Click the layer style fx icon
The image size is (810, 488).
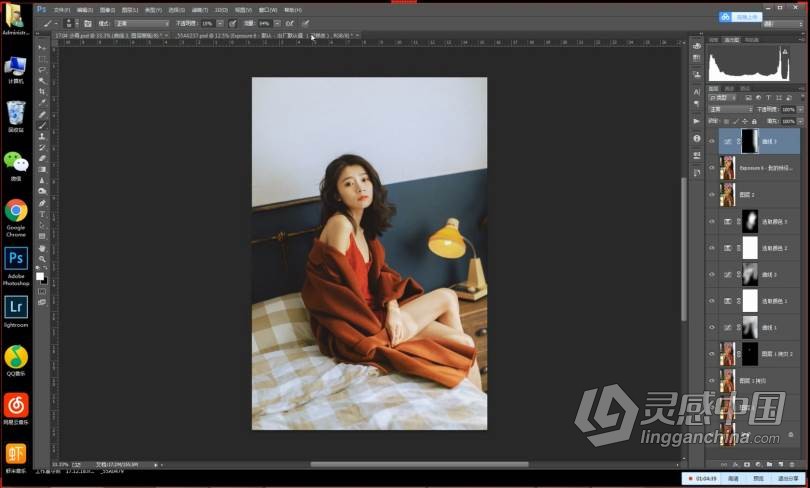(735, 465)
